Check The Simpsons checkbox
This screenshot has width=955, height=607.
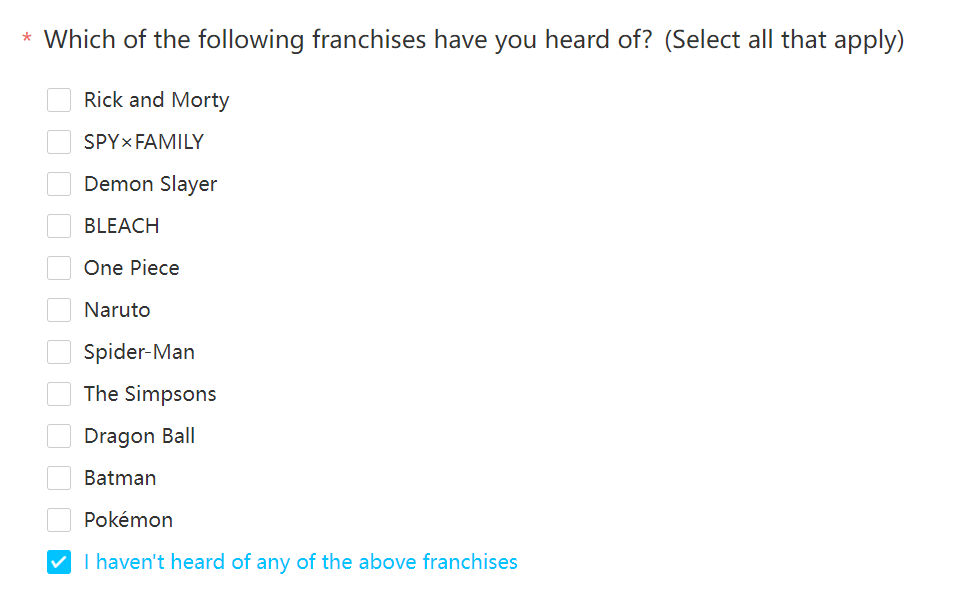click(x=59, y=394)
